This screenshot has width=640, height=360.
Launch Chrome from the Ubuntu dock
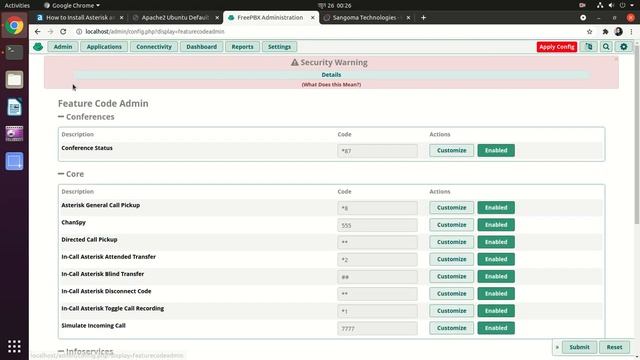point(14,25)
